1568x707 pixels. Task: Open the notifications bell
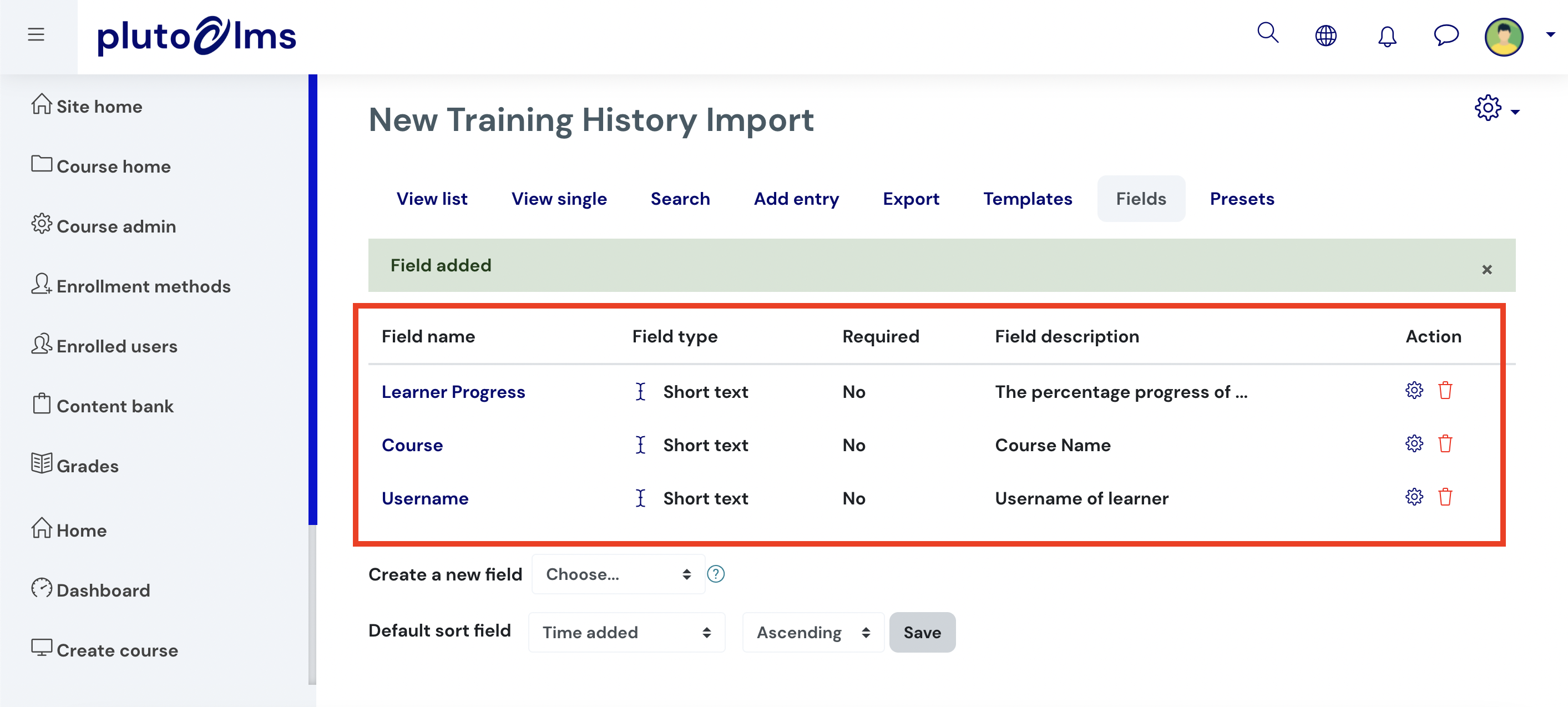pos(1387,36)
